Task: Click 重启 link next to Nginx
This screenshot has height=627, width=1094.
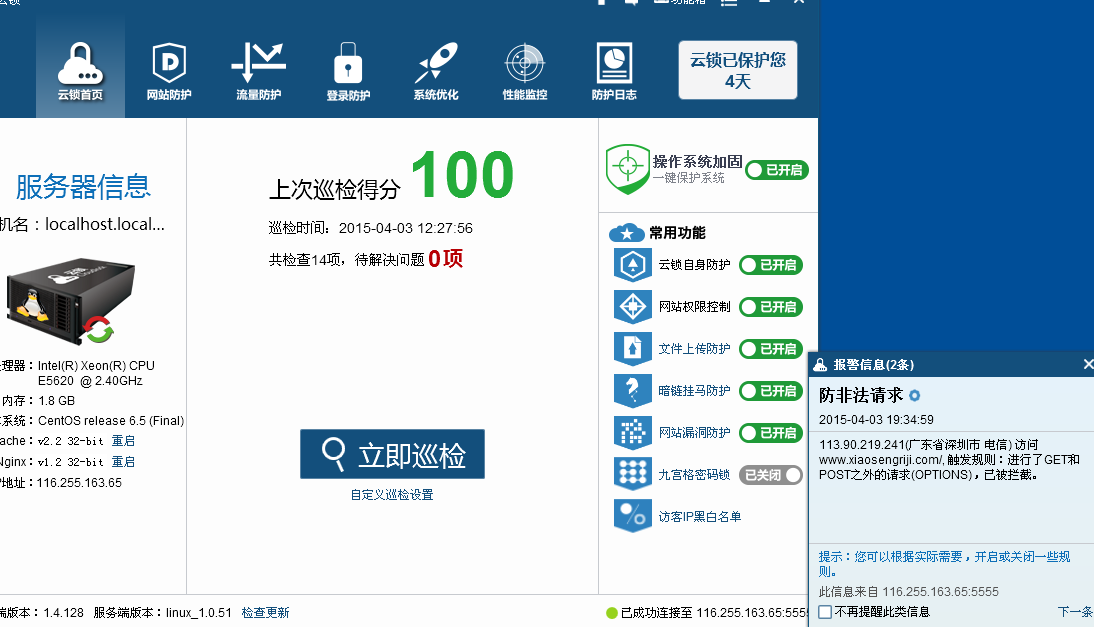Action: pos(123,462)
